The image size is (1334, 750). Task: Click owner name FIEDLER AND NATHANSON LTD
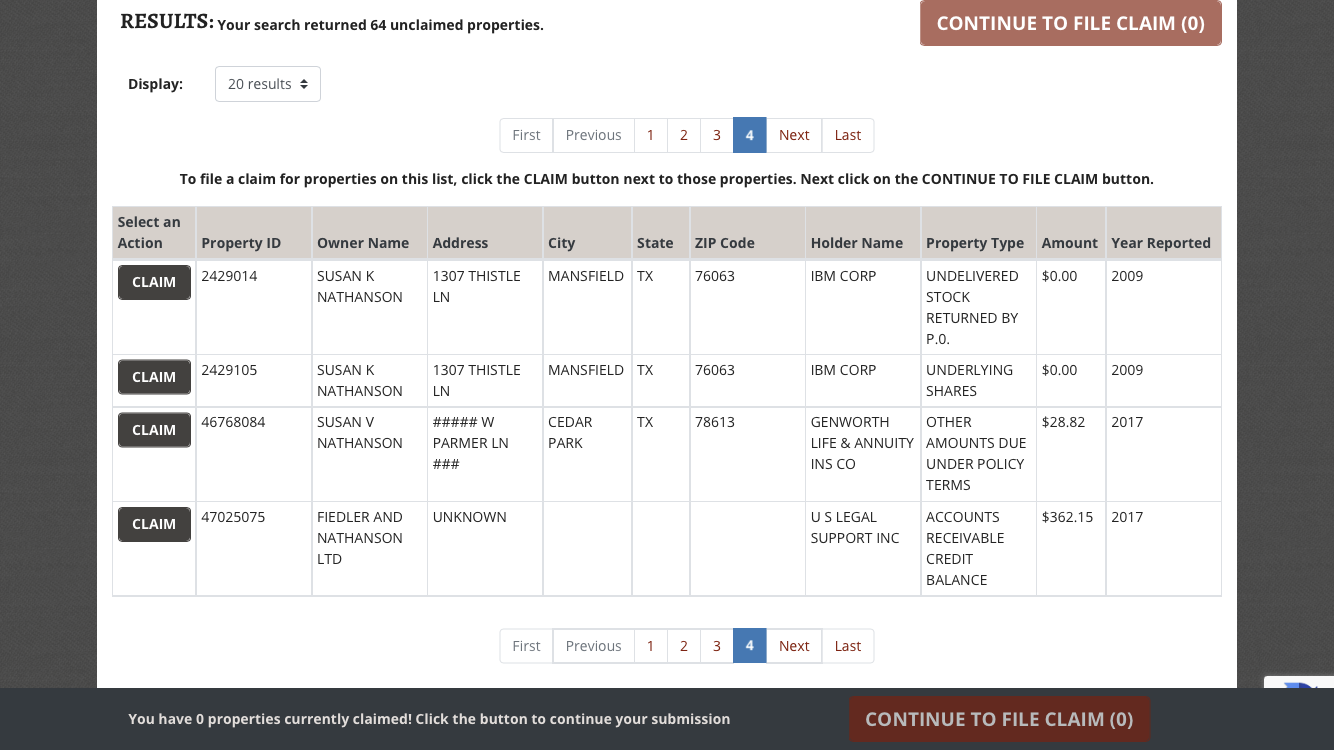360,538
